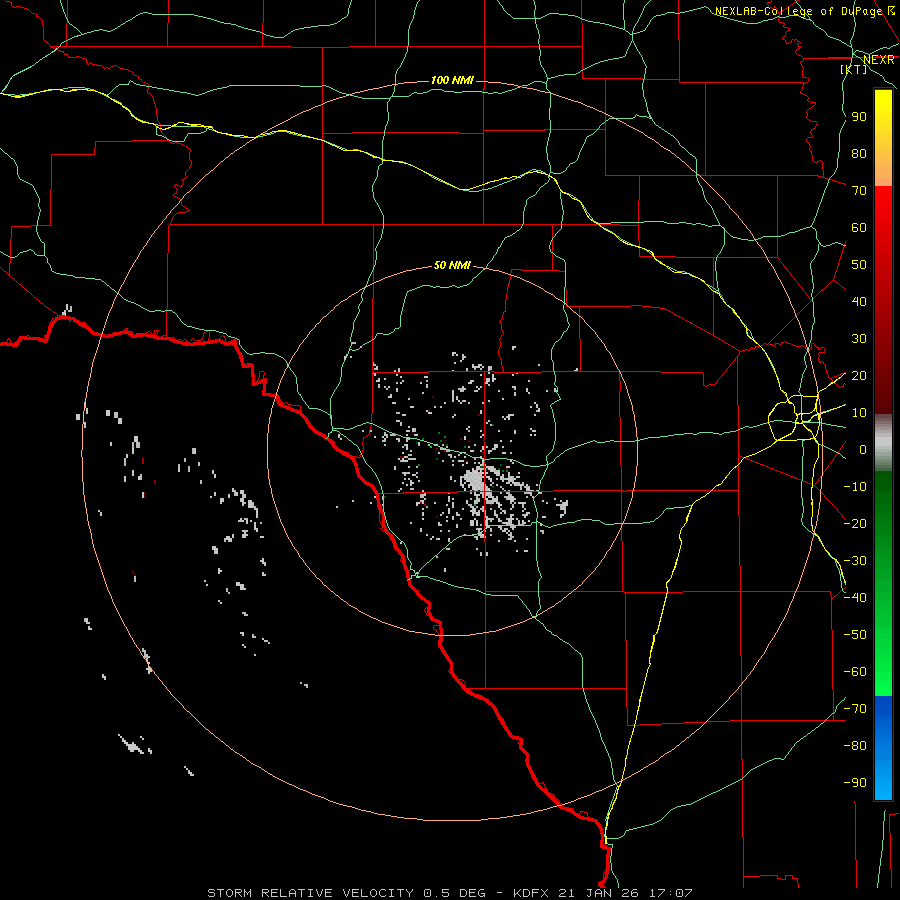Pick the -90 label on the legend
Image resolution: width=900 pixels, height=900 pixels.
855,783
